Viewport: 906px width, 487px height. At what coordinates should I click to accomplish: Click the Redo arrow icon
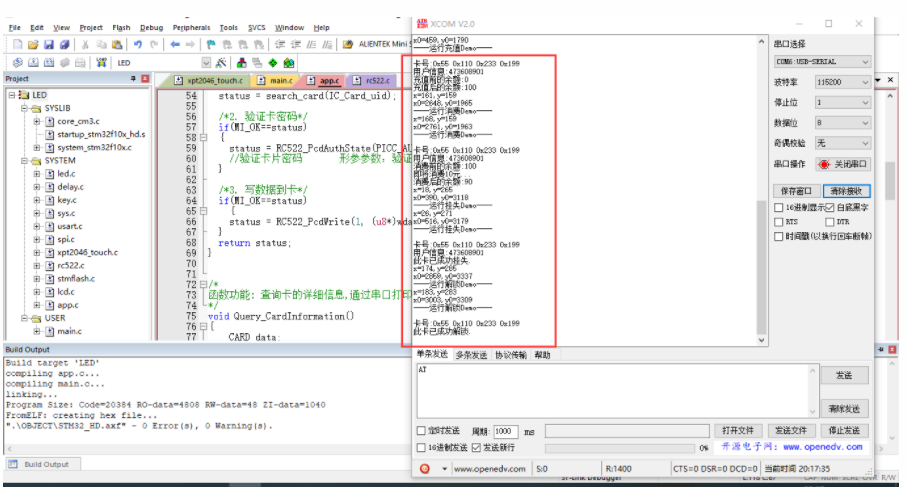tap(154, 44)
